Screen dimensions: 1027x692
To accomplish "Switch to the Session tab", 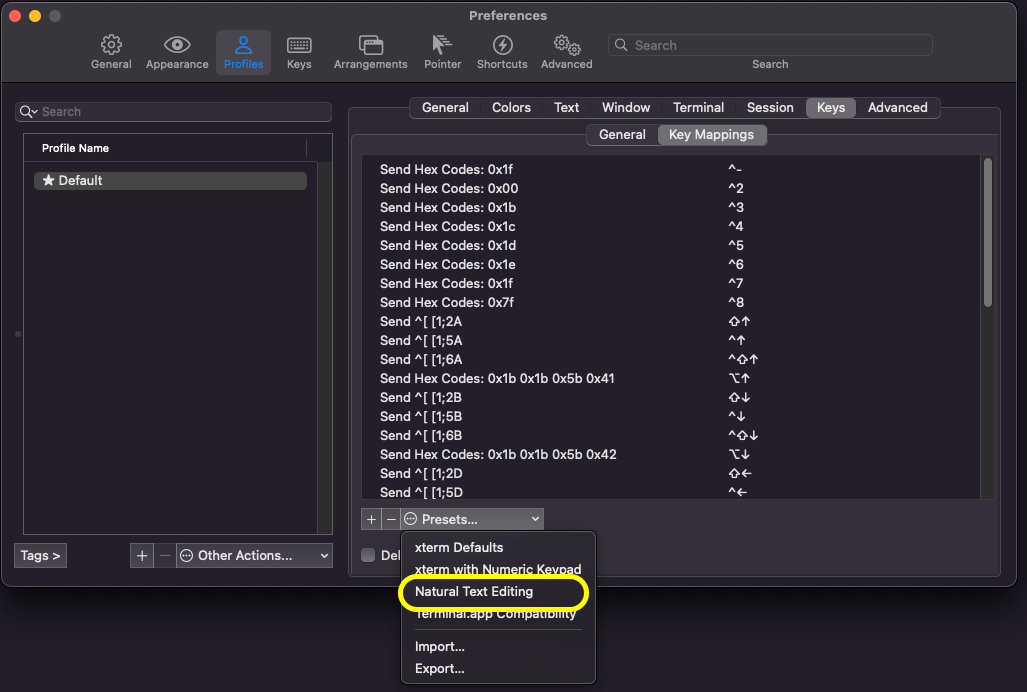I will click(770, 107).
